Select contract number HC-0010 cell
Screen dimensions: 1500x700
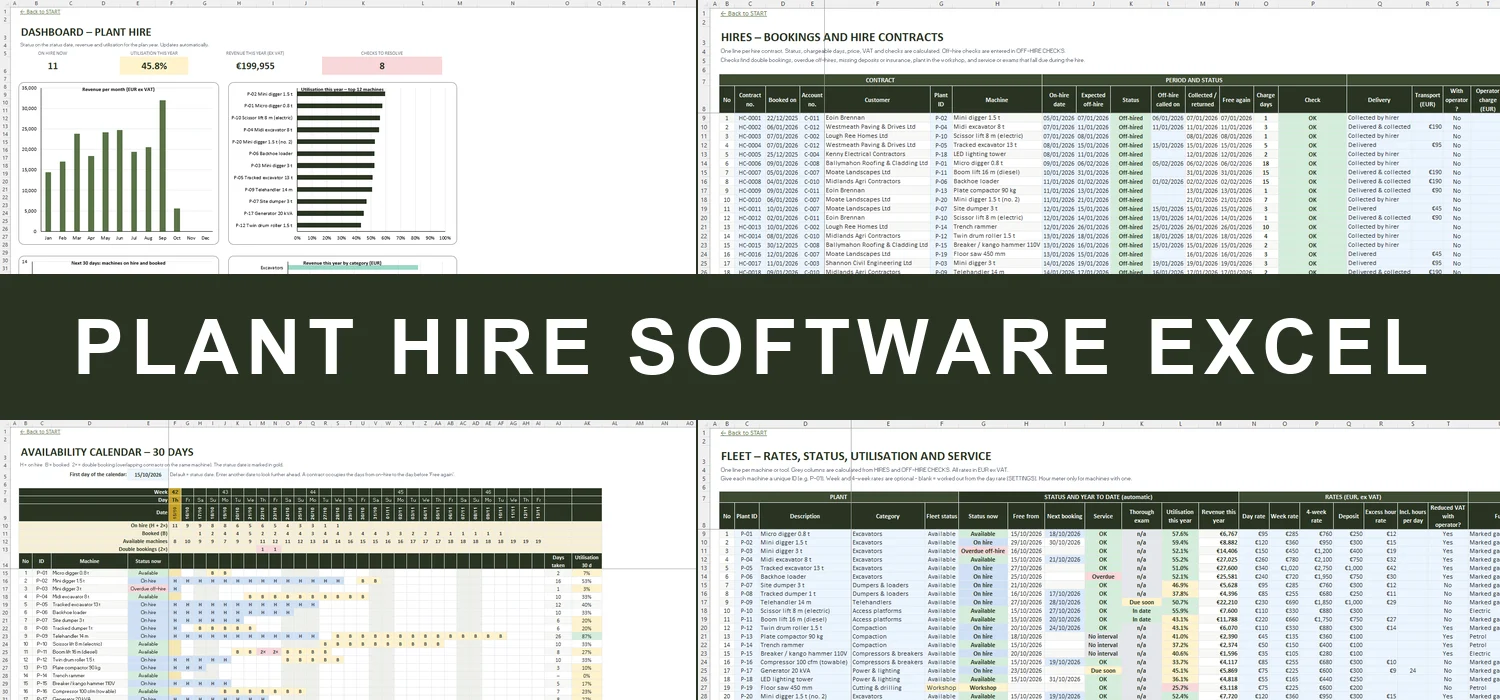point(749,199)
